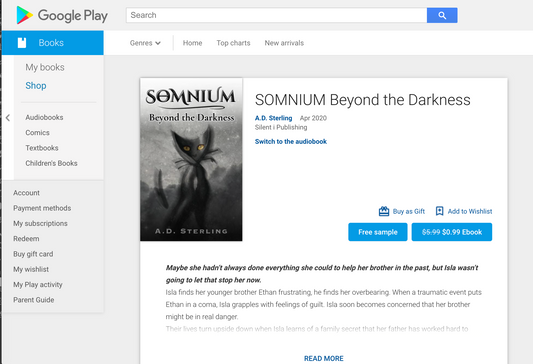
Task: Open the Parent Guide
Action: coord(34,300)
